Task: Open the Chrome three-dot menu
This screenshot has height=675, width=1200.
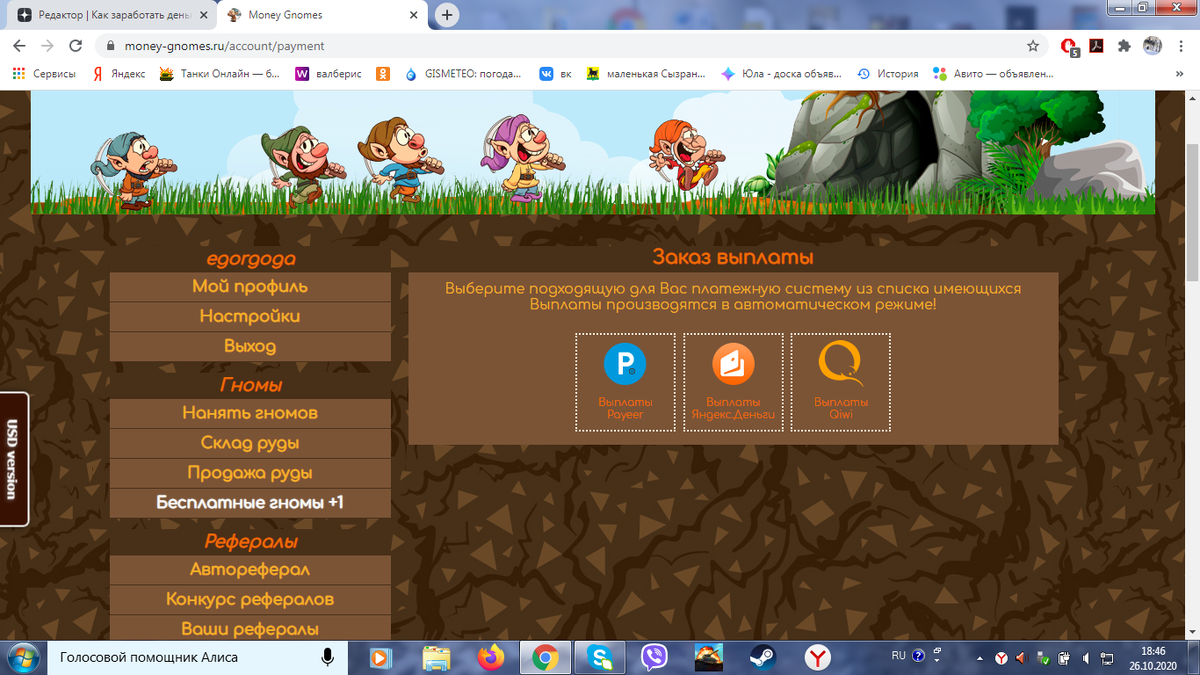Action: [x=1181, y=46]
